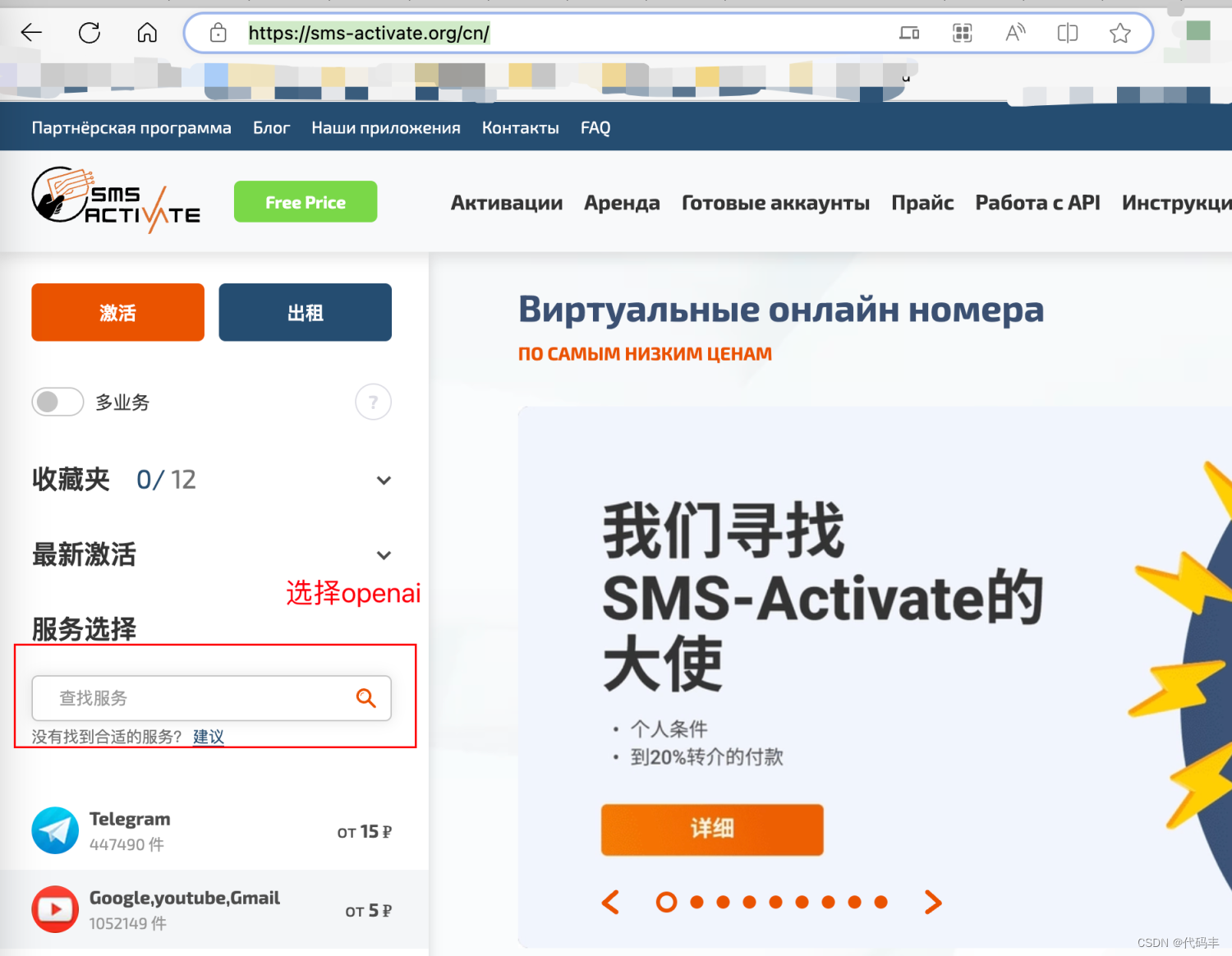This screenshot has width=1232, height=956.
Task: Click the Google,youtube,Gmail service name text
Action: [x=185, y=898]
